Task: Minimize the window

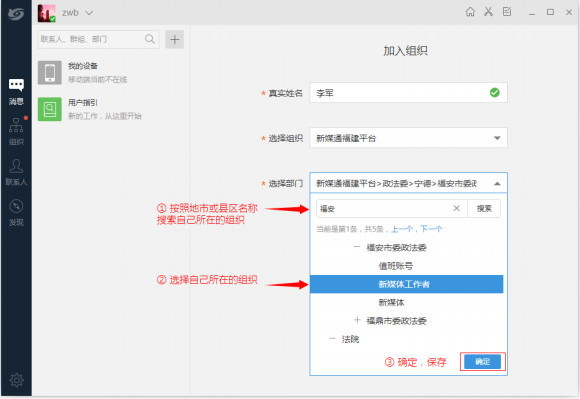Action: [532, 13]
